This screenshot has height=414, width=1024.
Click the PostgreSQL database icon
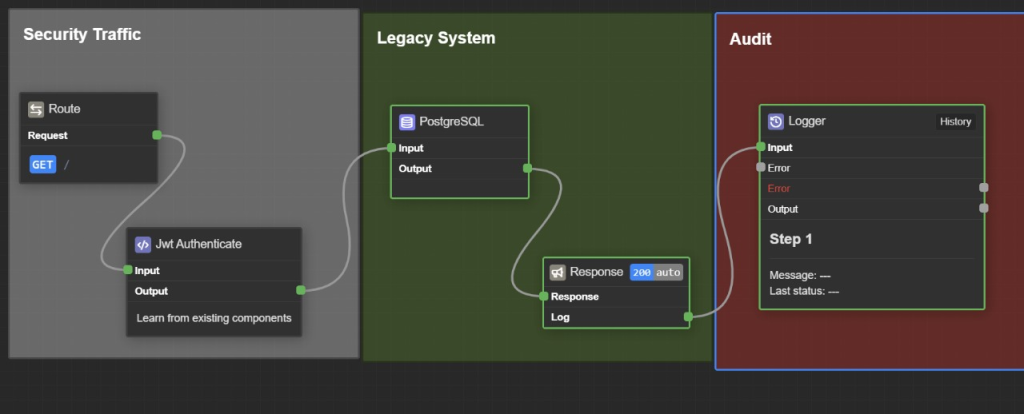(x=407, y=122)
